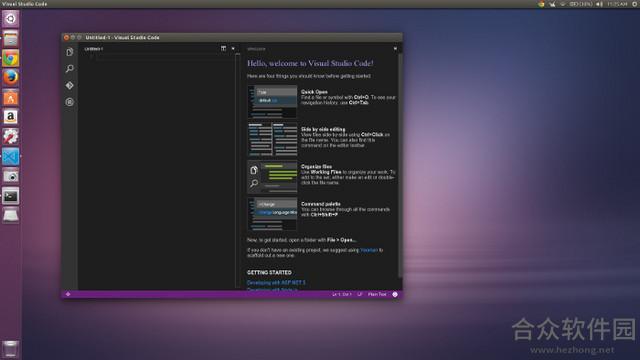This screenshot has width=640, height=360.
Task: Click the feedback smiley in status bar
Action: click(395, 294)
